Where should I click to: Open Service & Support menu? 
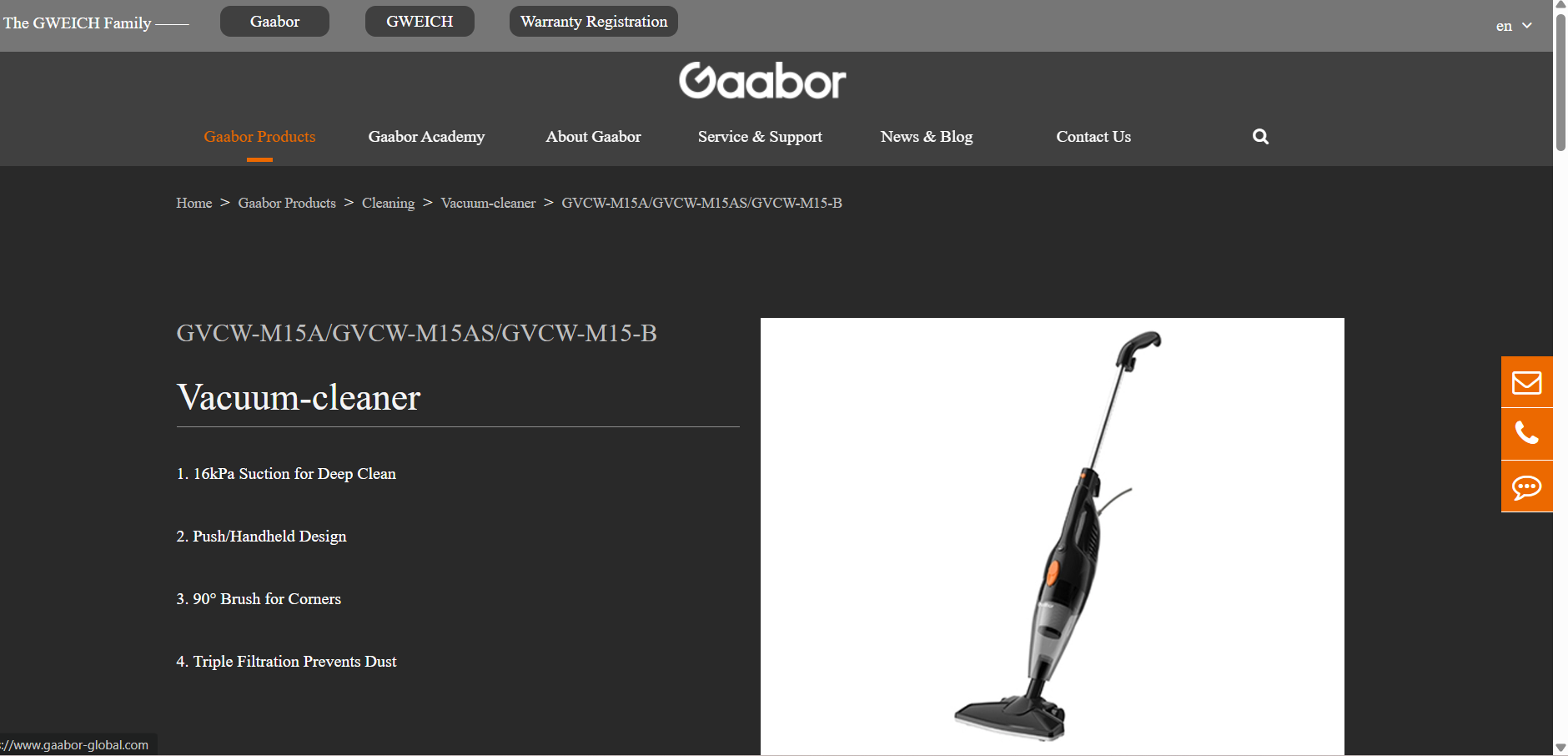coord(760,137)
